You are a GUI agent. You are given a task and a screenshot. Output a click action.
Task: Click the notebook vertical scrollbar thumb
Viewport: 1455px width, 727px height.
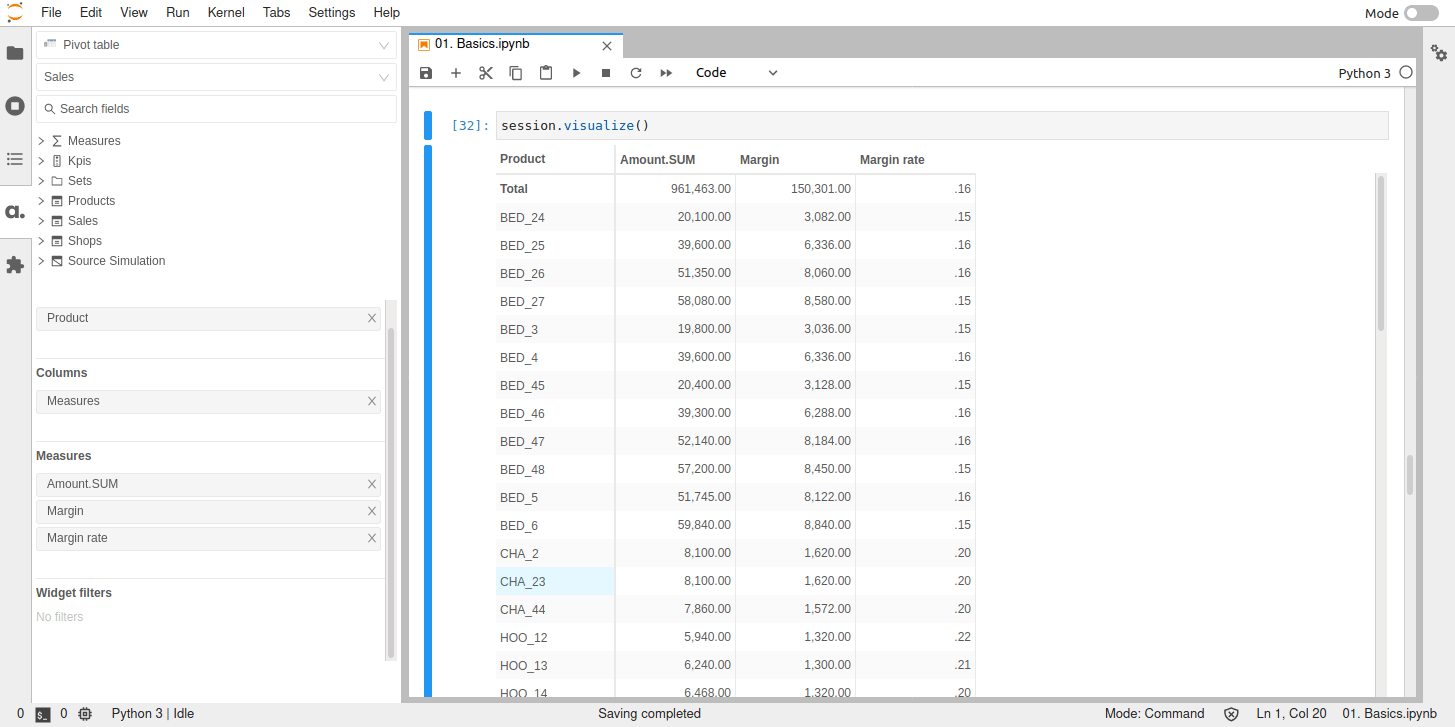point(1410,475)
